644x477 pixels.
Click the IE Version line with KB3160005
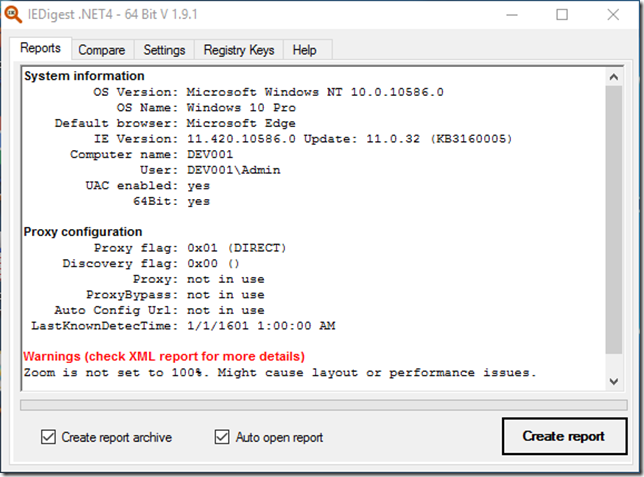(303, 139)
